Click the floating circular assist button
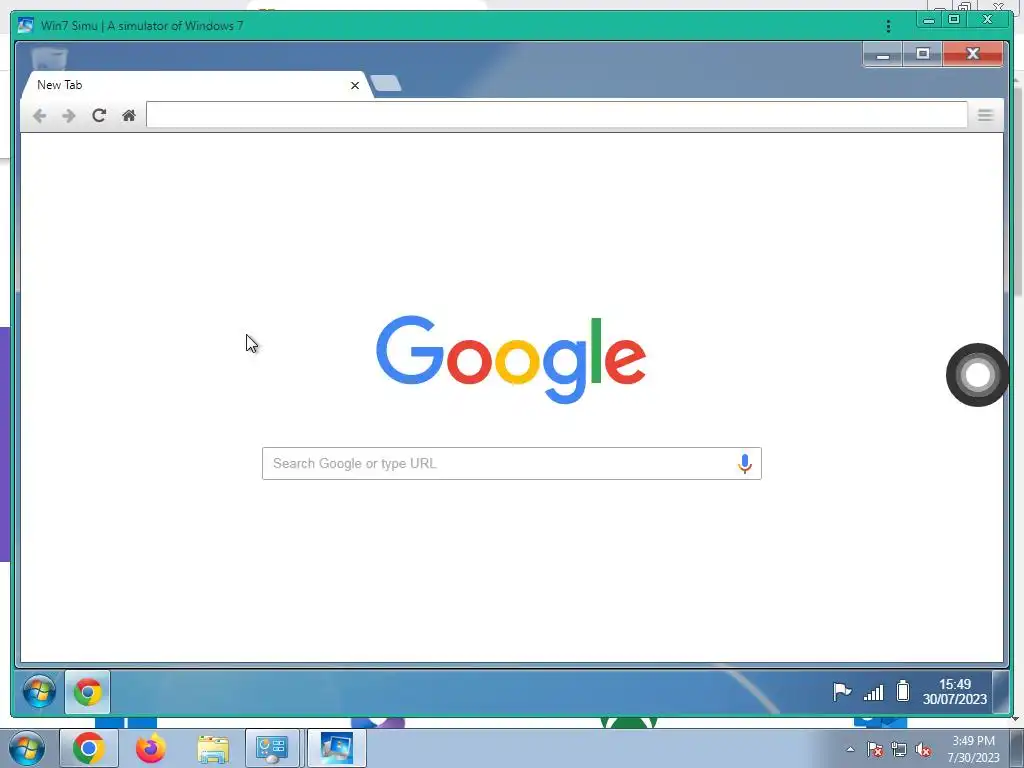This screenshot has width=1024, height=768. (978, 375)
